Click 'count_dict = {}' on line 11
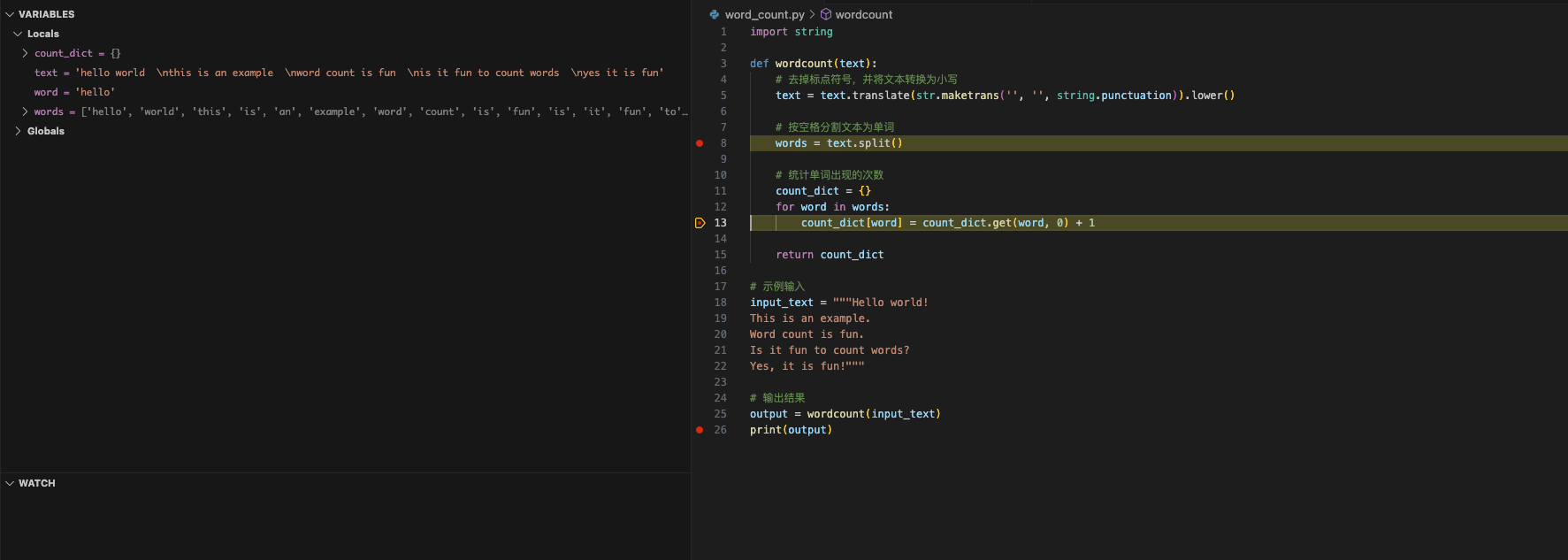1568x560 pixels. pyautogui.click(x=823, y=191)
